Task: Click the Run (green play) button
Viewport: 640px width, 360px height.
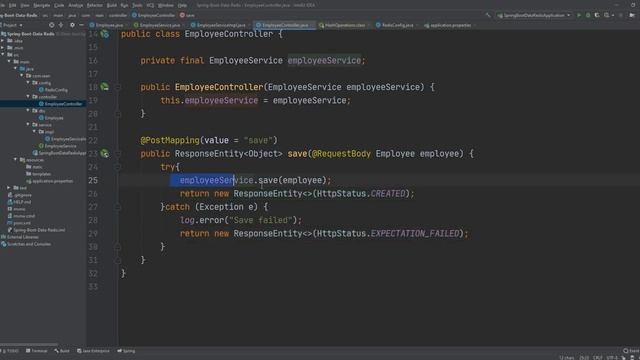Action: pyautogui.click(x=578, y=15)
